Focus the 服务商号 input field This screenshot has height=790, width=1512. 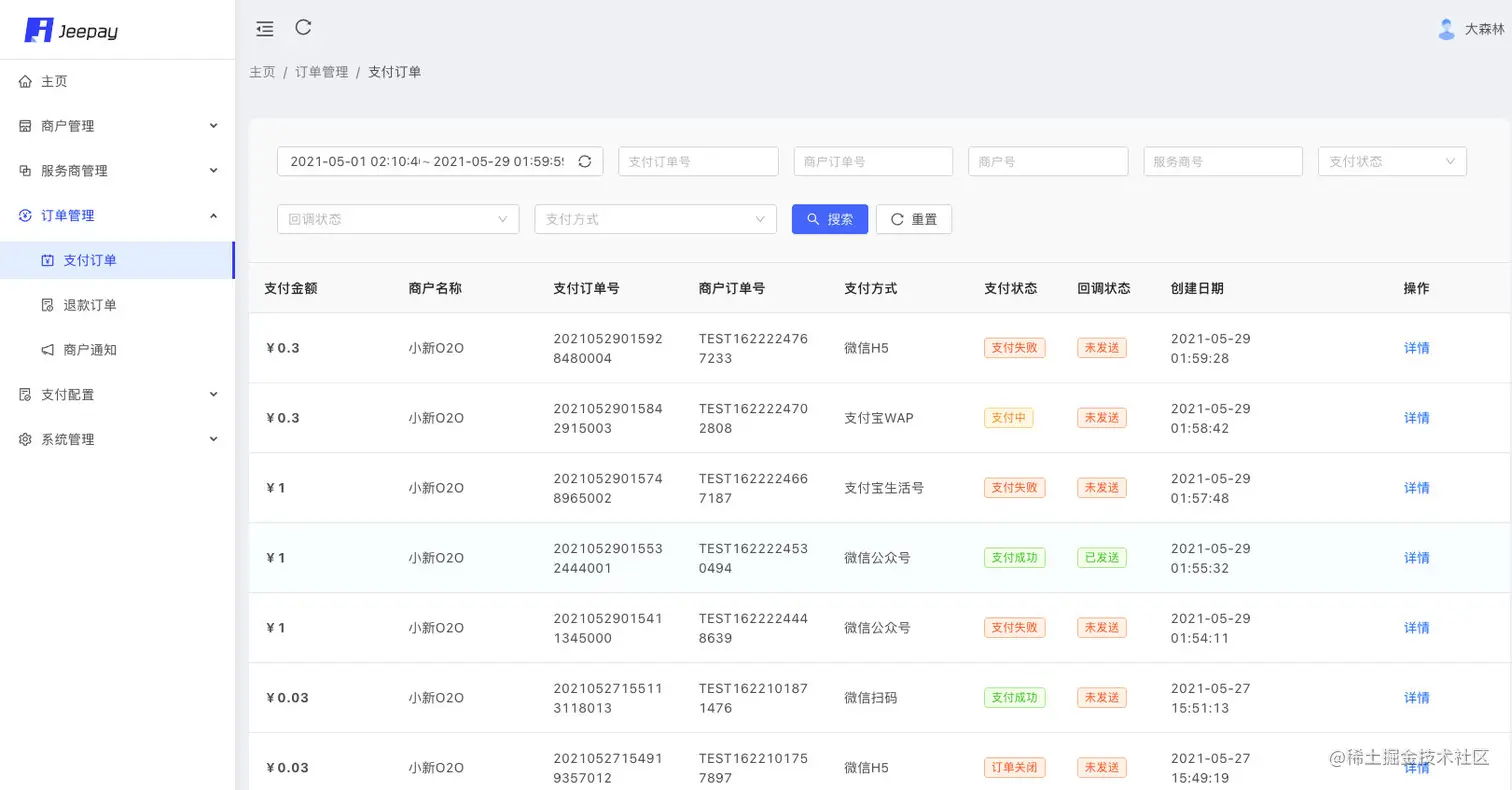[x=1223, y=161]
